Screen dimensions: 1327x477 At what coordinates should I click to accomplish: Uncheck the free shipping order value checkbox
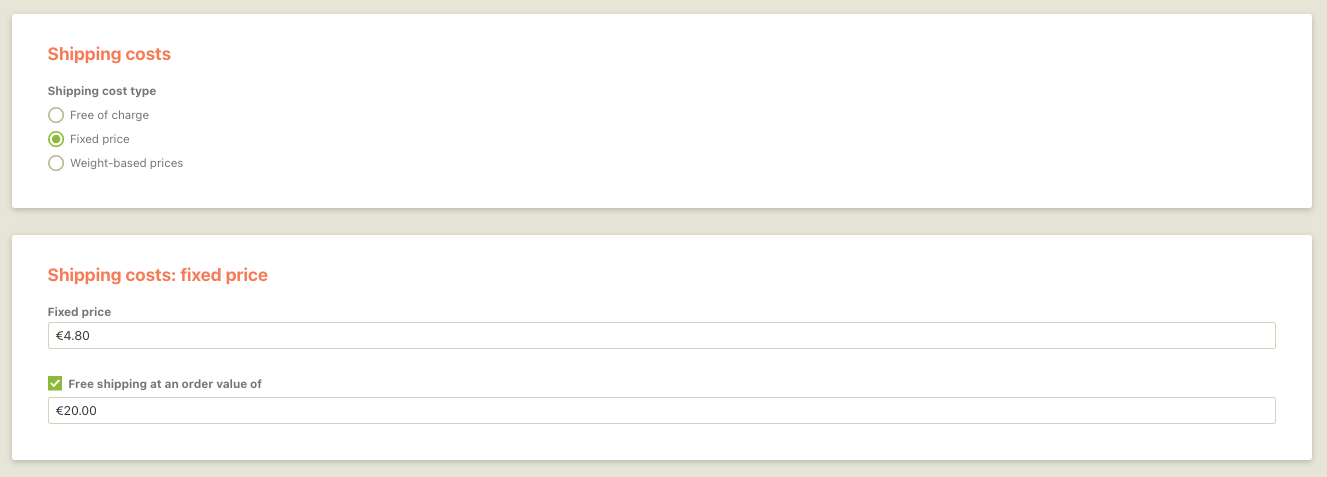tap(55, 383)
